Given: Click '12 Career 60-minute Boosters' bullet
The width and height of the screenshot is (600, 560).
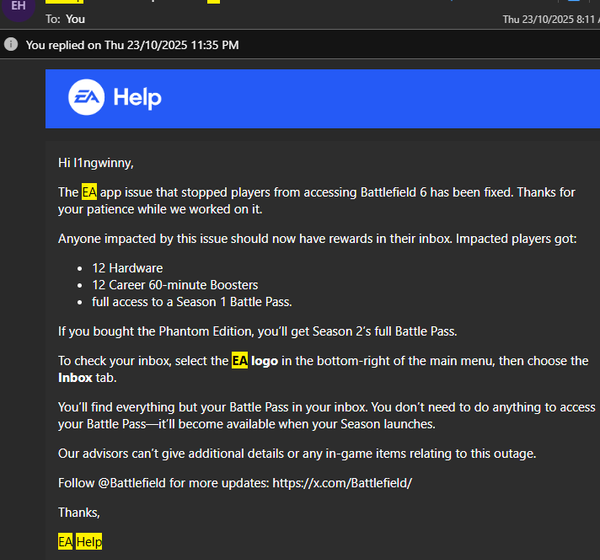Looking at the screenshot, I should click(175, 285).
